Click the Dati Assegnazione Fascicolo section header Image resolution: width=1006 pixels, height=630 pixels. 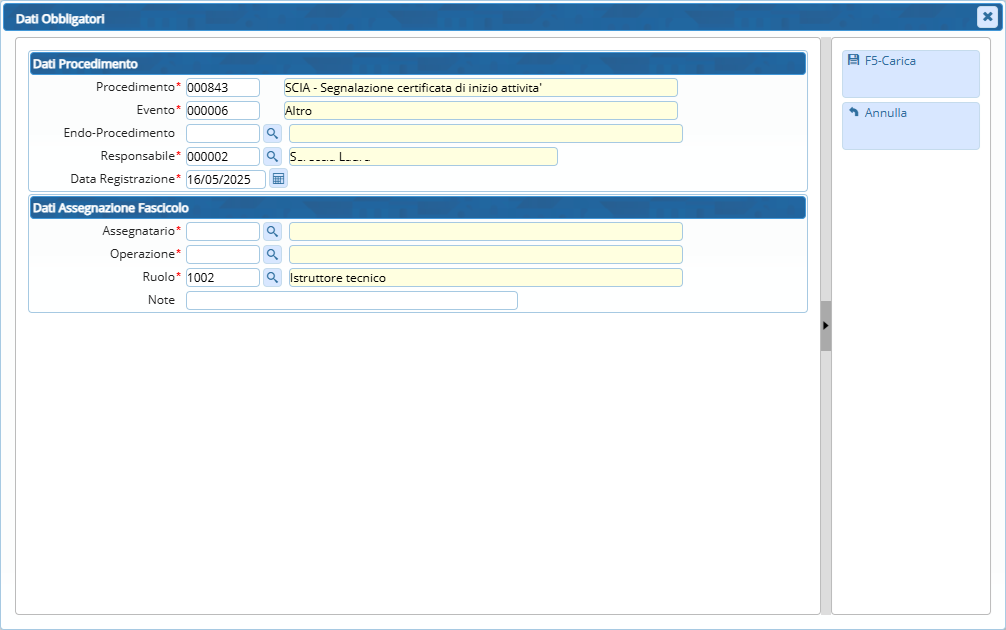click(417, 208)
